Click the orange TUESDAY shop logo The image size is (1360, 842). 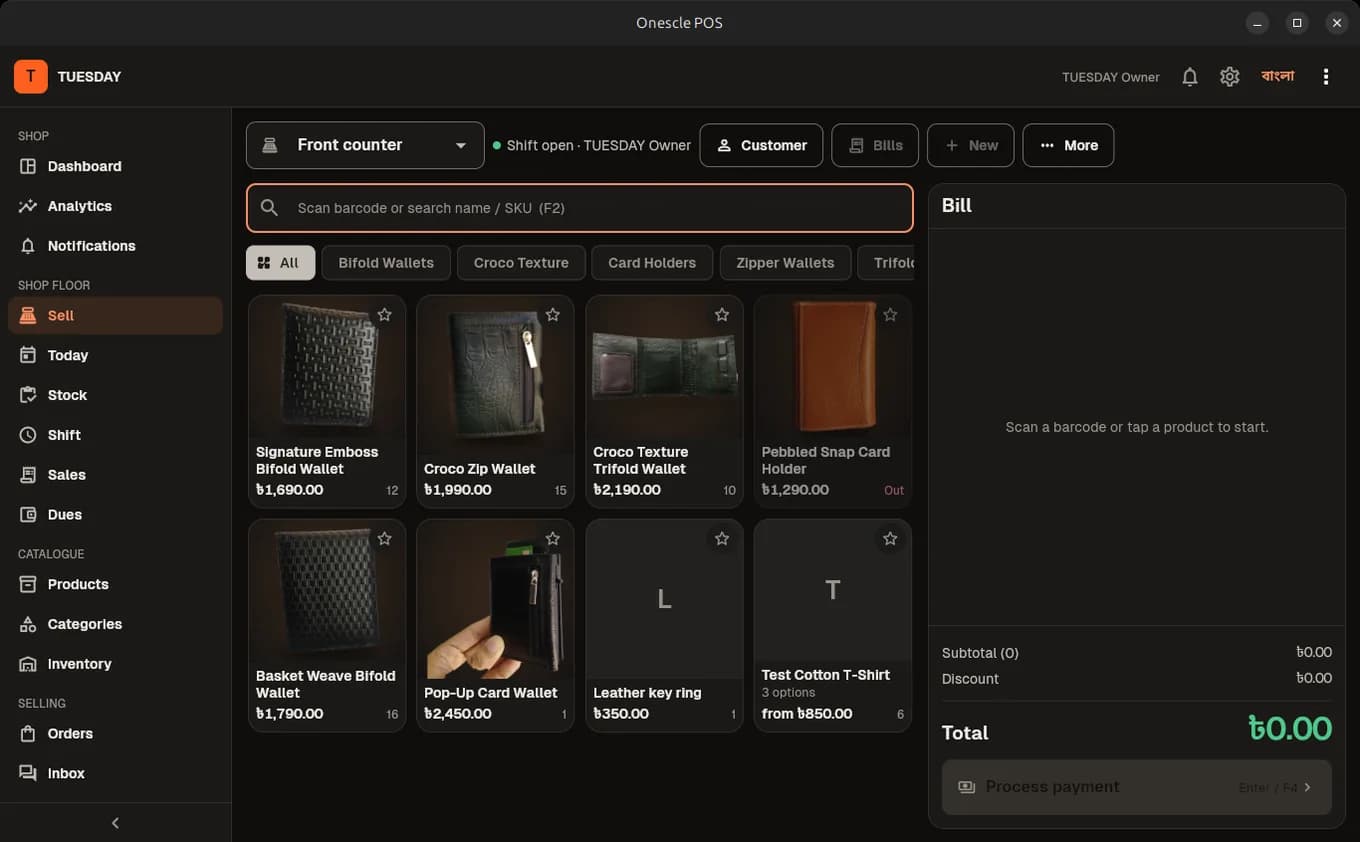[31, 76]
